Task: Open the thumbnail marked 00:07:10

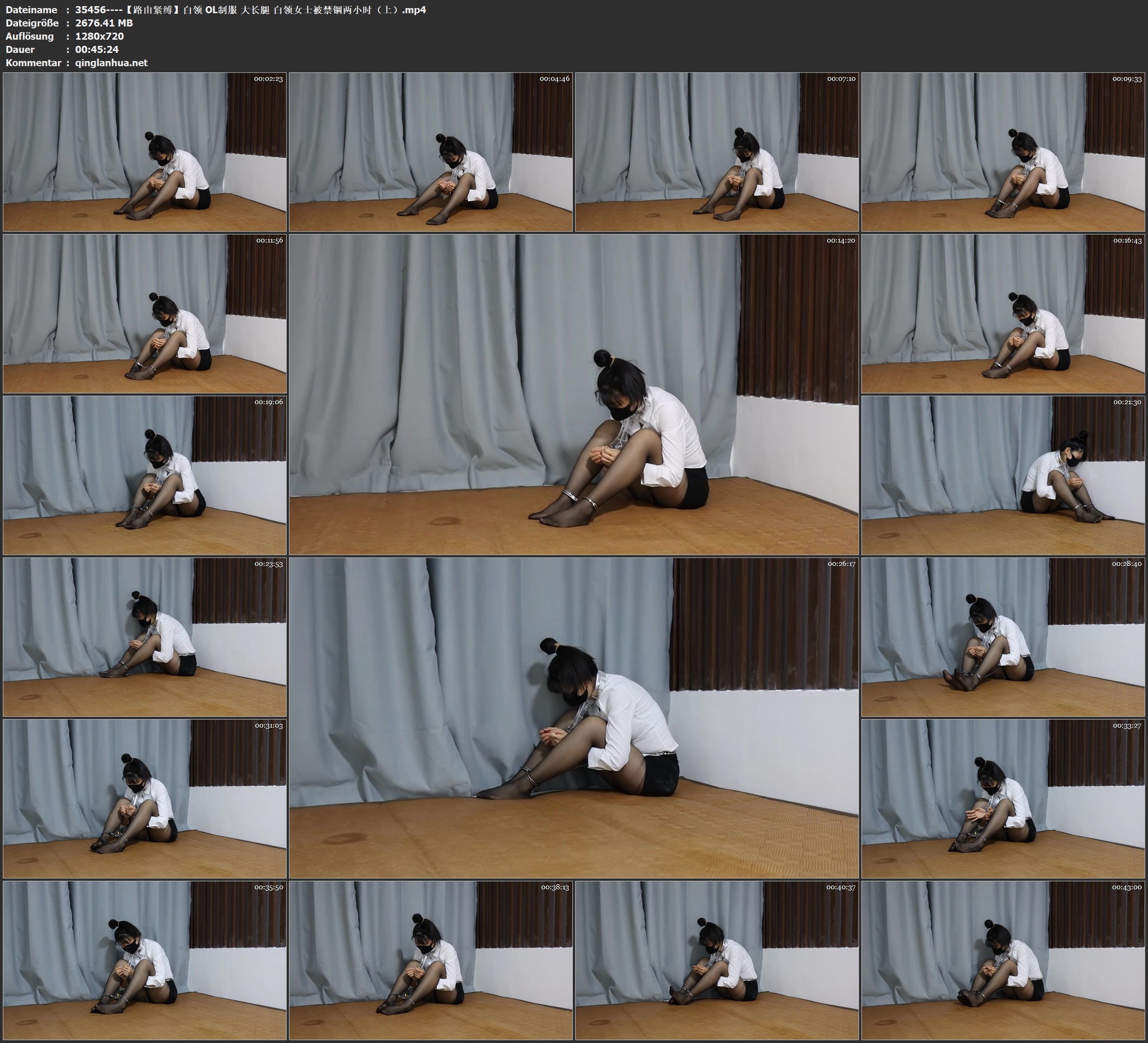Action: pyautogui.click(x=716, y=152)
